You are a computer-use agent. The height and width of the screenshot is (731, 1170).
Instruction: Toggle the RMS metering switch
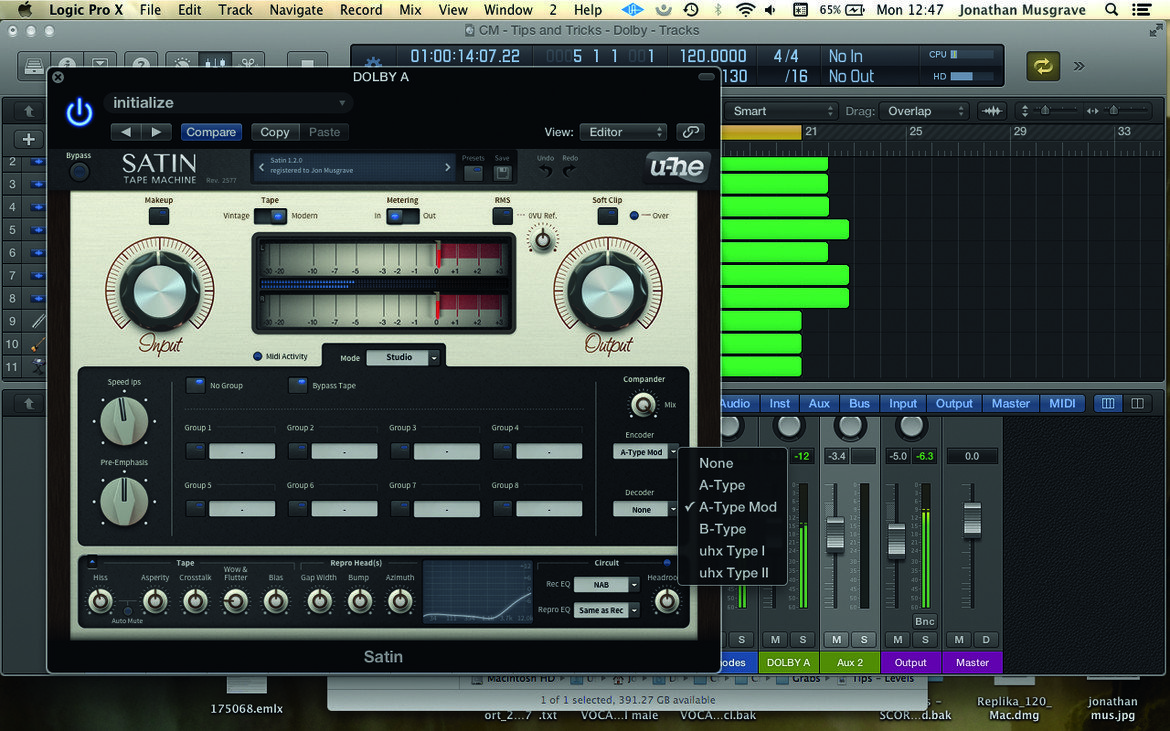503,216
